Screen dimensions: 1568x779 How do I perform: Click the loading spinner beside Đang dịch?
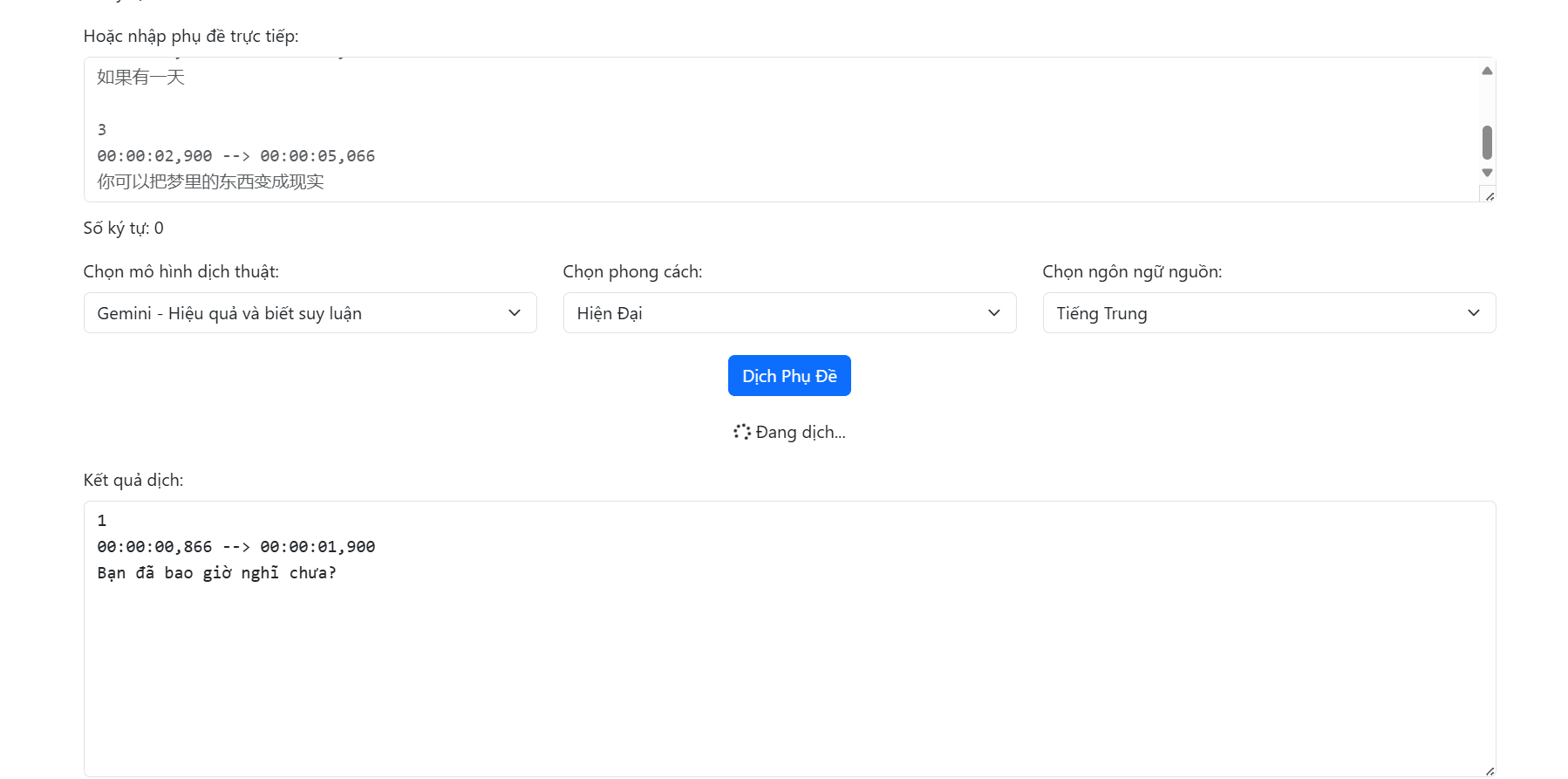[x=741, y=432]
